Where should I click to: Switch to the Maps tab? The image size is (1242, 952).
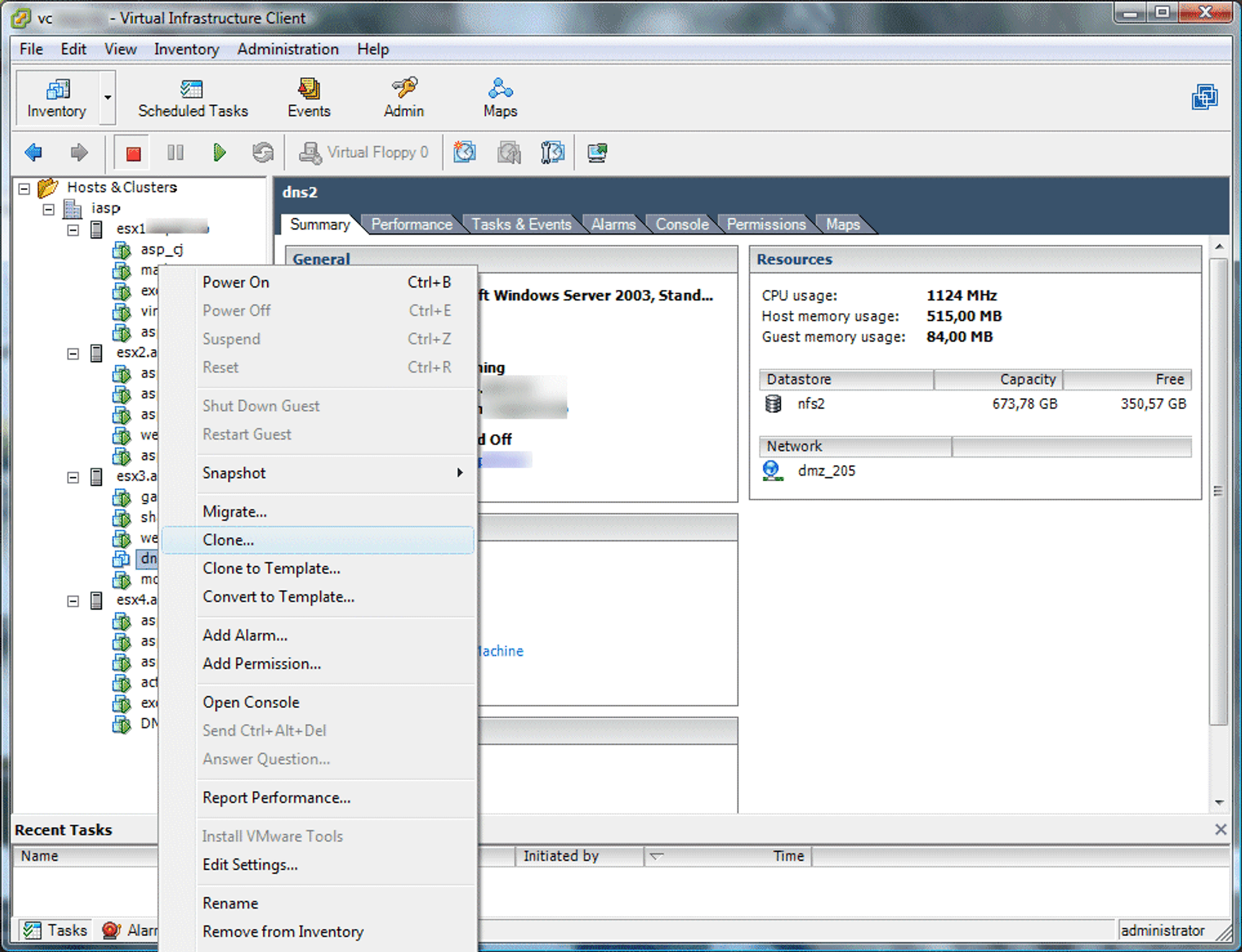[843, 224]
